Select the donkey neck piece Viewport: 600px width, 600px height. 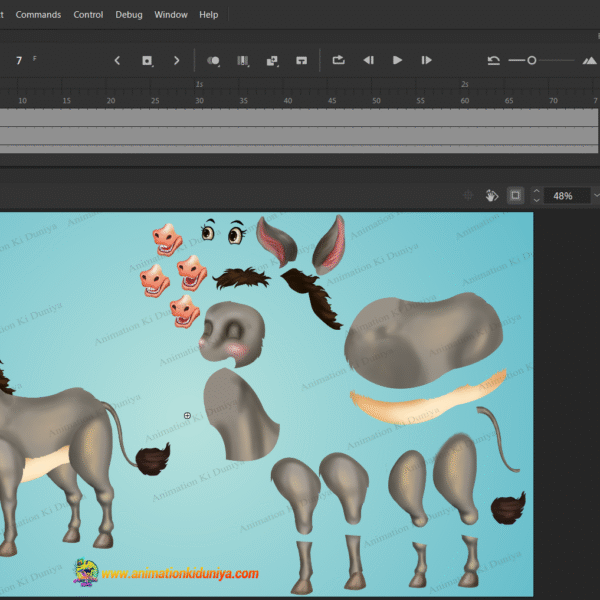(x=240, y=415)
